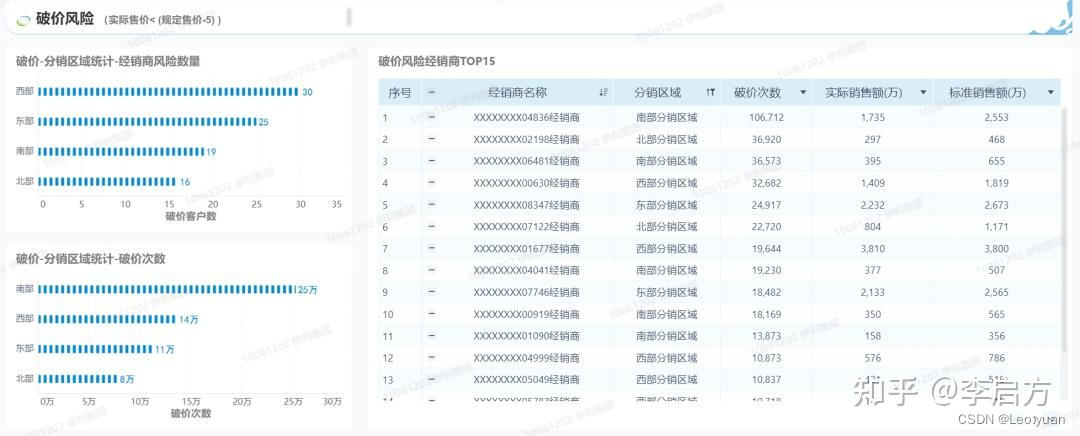This screenshot has height=436, width=1080.
Task: Open the 破价次数 column dropdown arrow
Action: [803, 93]
